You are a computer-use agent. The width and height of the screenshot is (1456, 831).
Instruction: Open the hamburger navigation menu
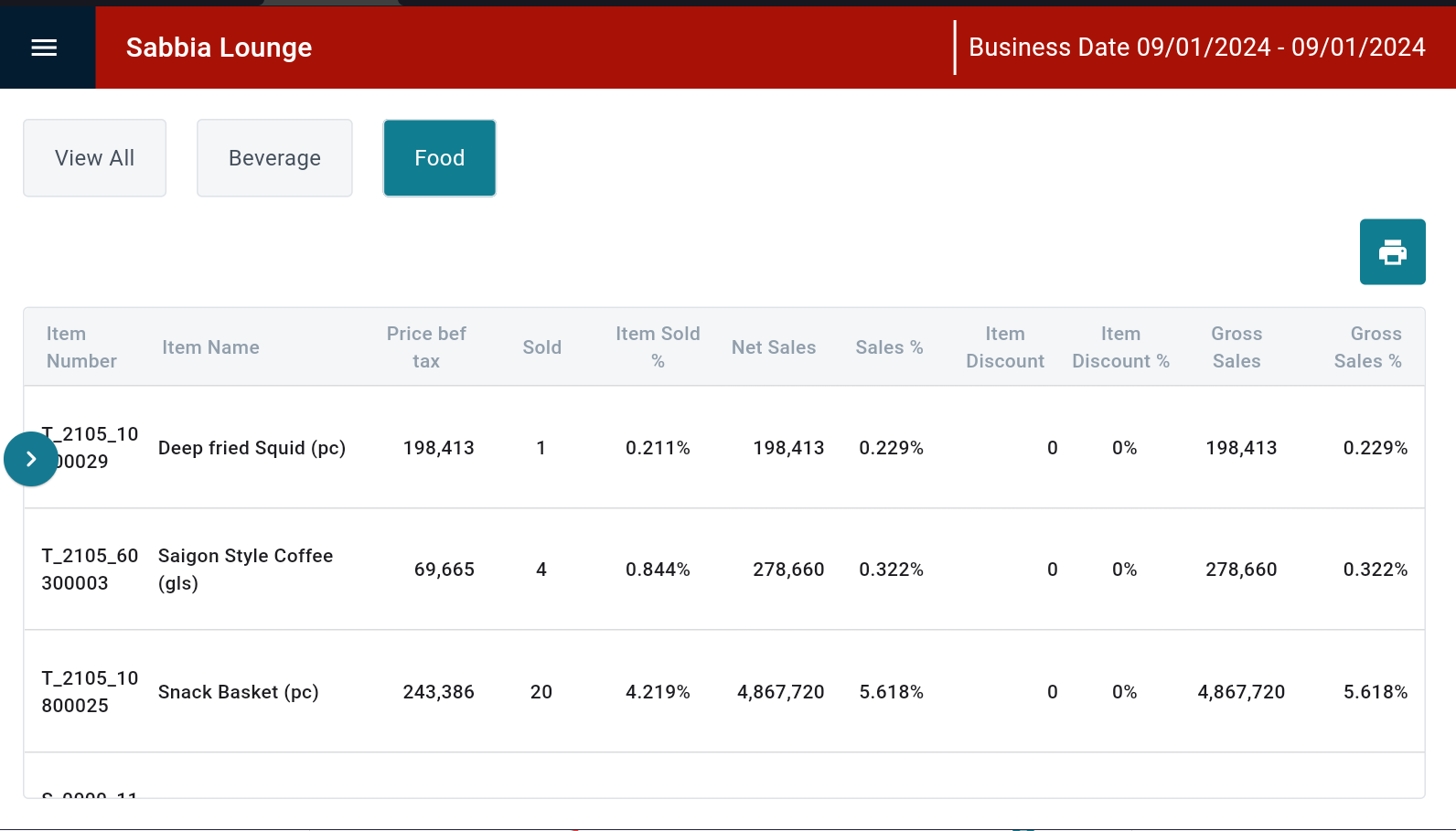[x=44, y=48]
